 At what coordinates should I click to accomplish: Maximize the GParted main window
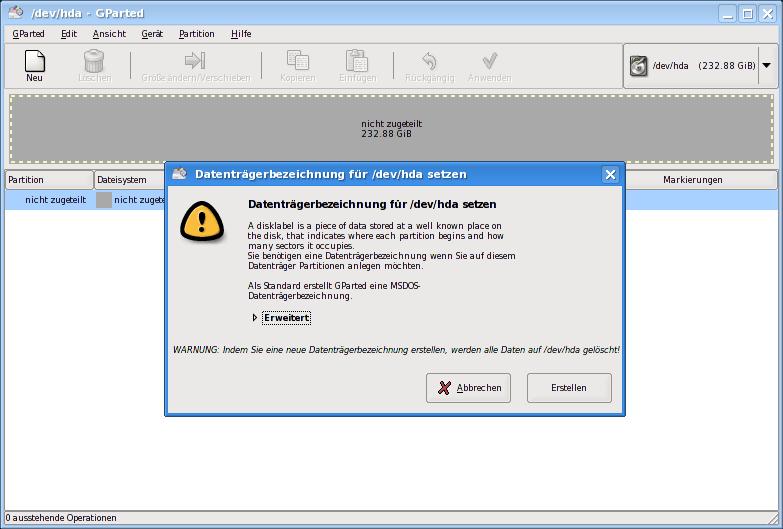[748, 13]
